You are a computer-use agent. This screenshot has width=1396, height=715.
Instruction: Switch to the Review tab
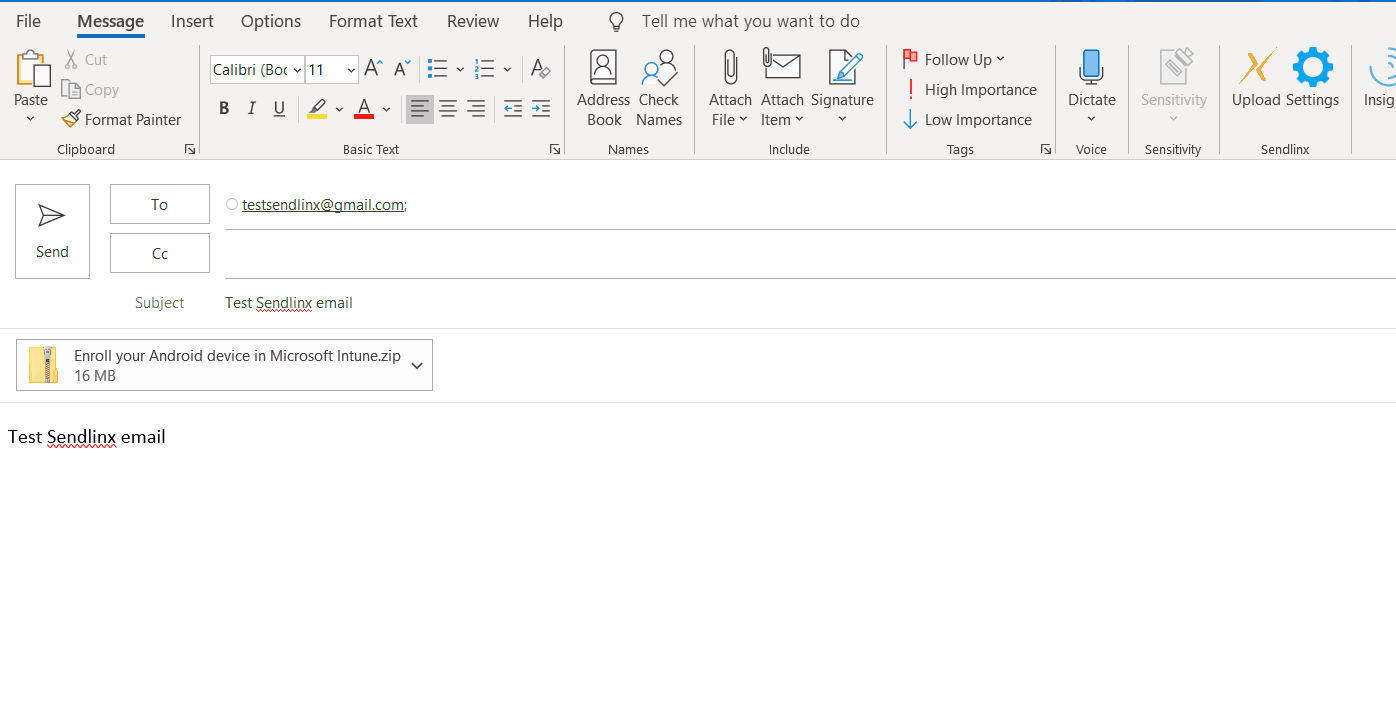pyautogui.click(x=473, y=21)
